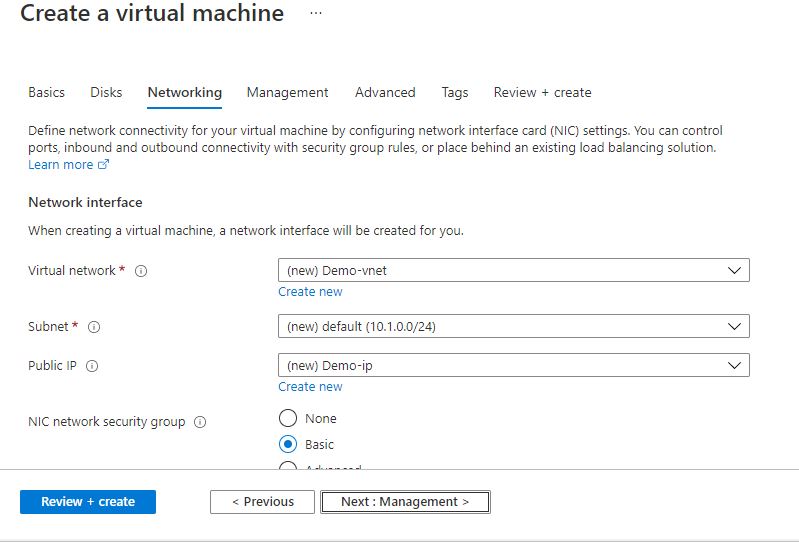Open the Advanced tab
Image resolution: width=799 pixels, height=542 pixels.
385,92
